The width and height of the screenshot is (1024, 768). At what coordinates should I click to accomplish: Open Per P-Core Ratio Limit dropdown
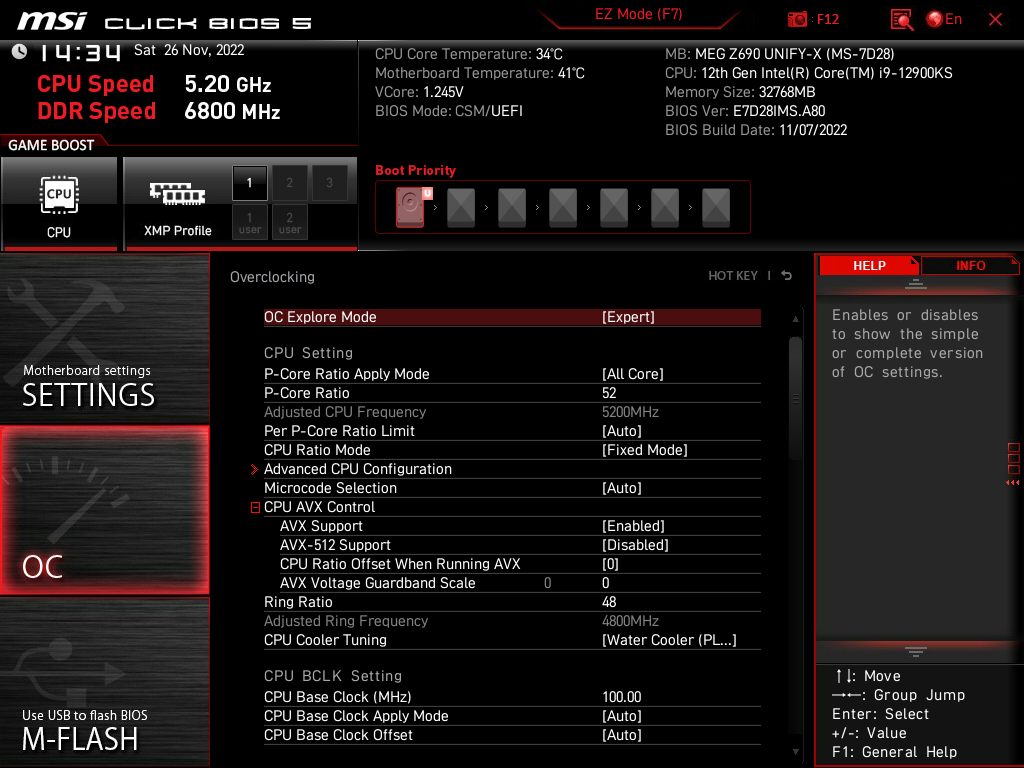512,431
